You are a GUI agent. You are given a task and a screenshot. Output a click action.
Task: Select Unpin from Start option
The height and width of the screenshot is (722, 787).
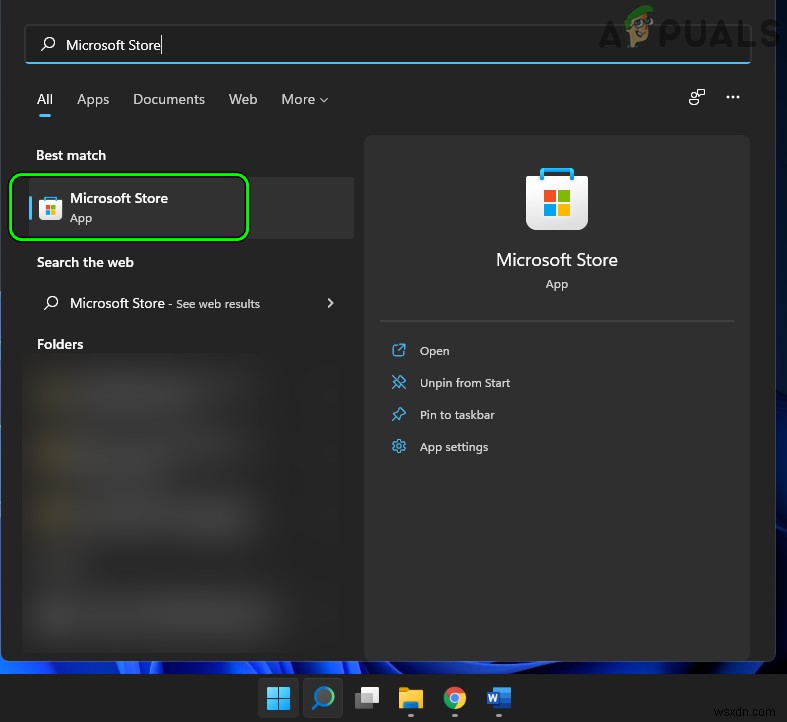tap(464, 383)
